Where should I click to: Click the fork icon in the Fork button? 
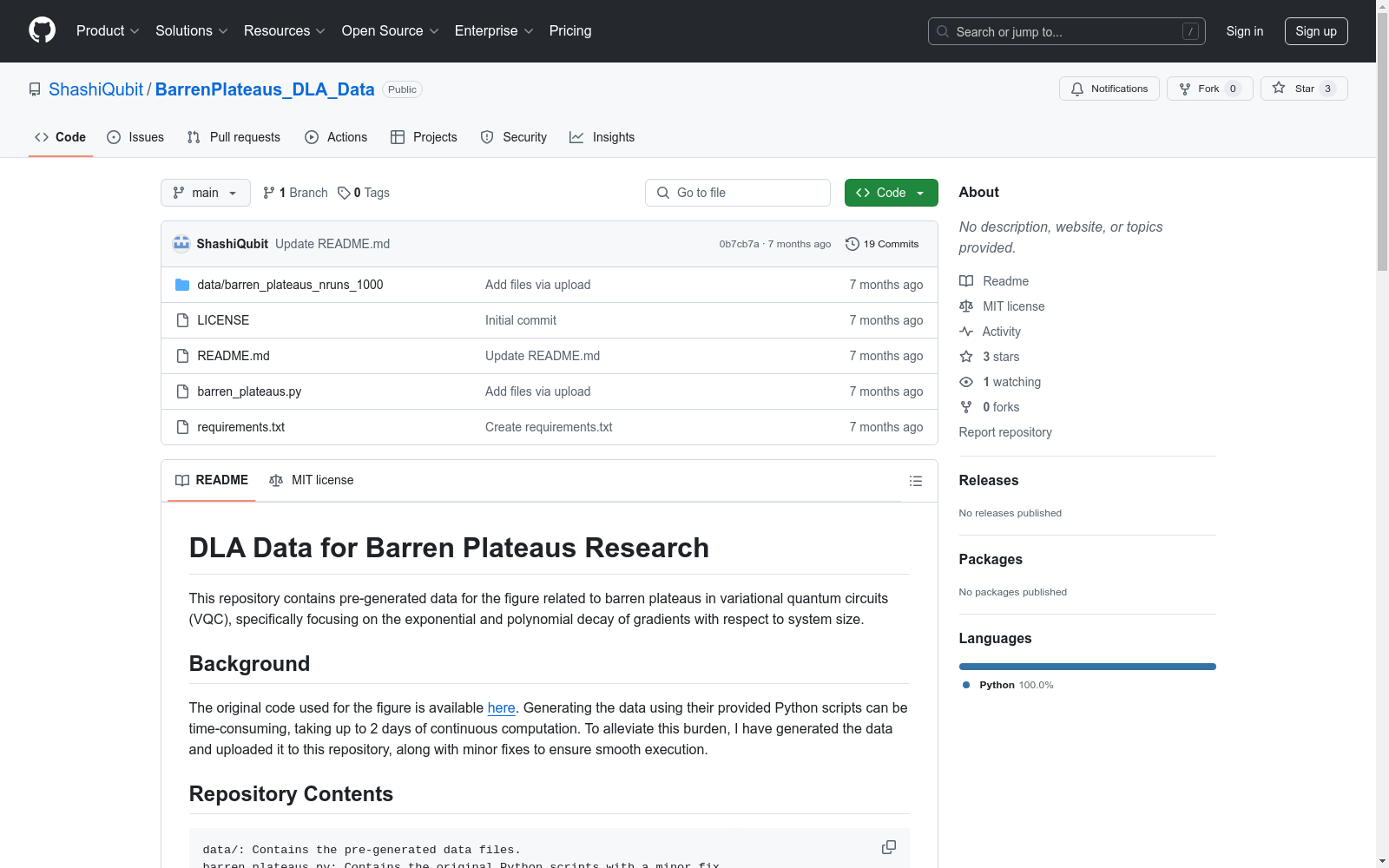1185,89
